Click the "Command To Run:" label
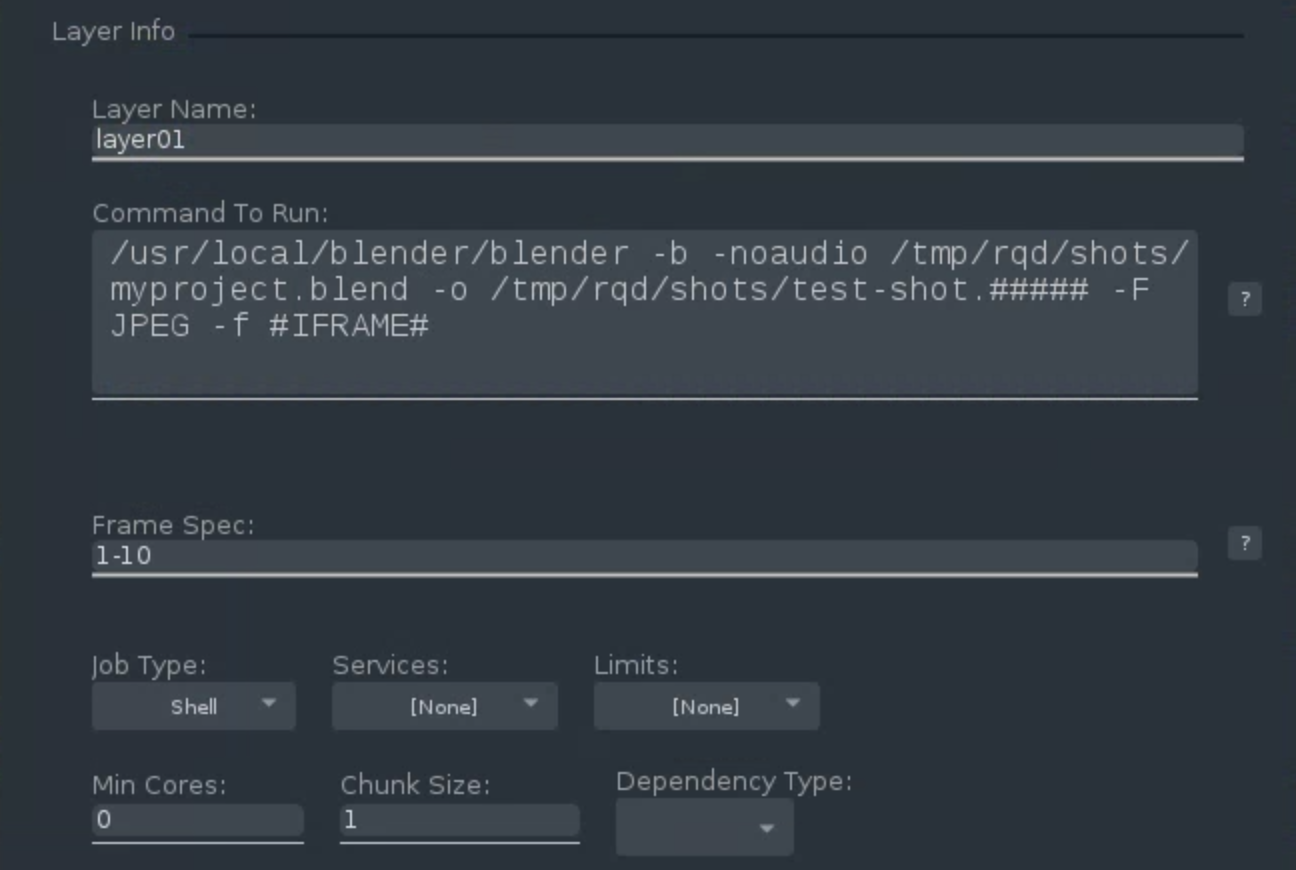Screen dimensions: 1296x870 pos(210,213)
